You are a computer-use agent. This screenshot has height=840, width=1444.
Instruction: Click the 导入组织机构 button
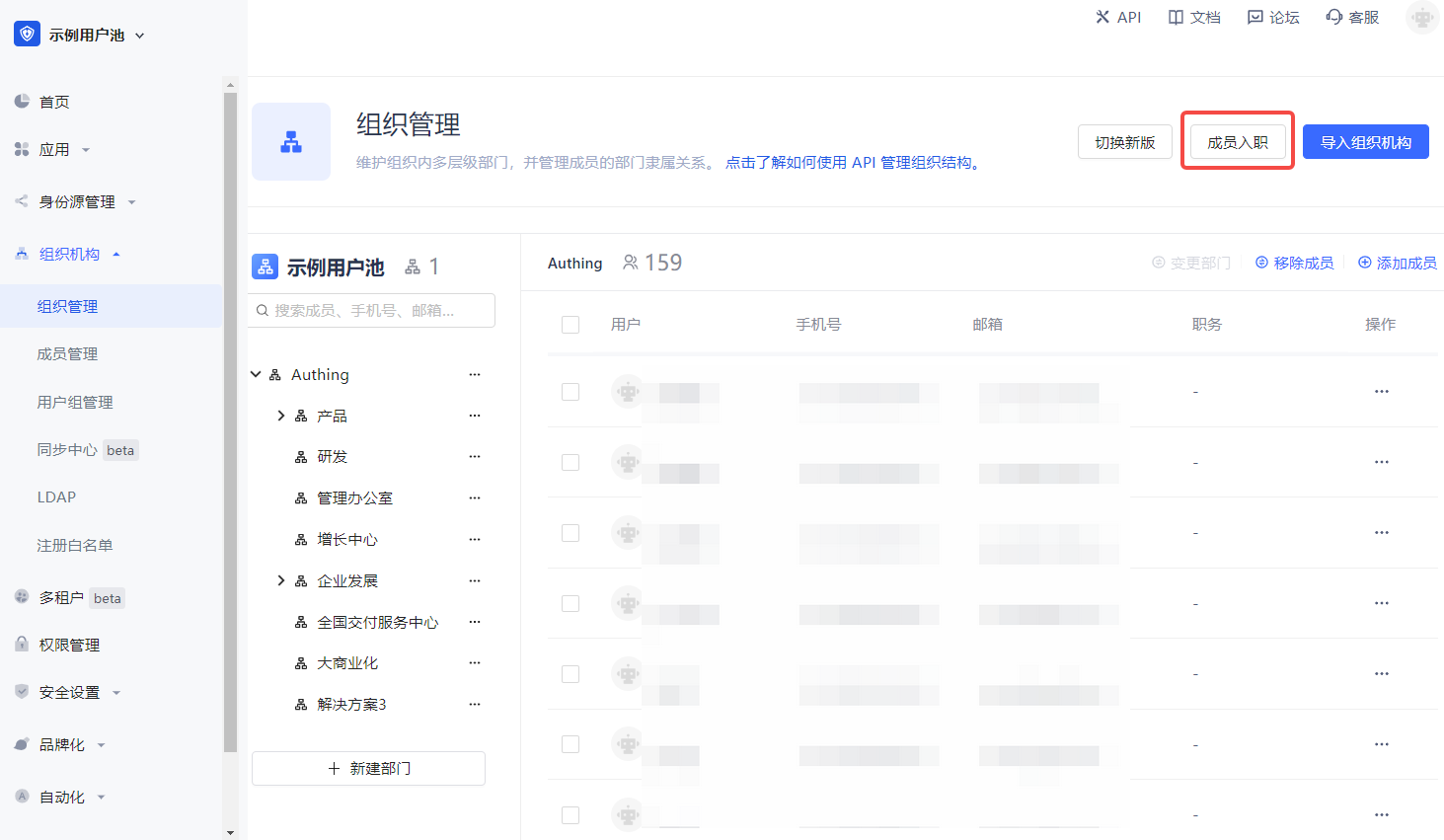pos(1365,142)
